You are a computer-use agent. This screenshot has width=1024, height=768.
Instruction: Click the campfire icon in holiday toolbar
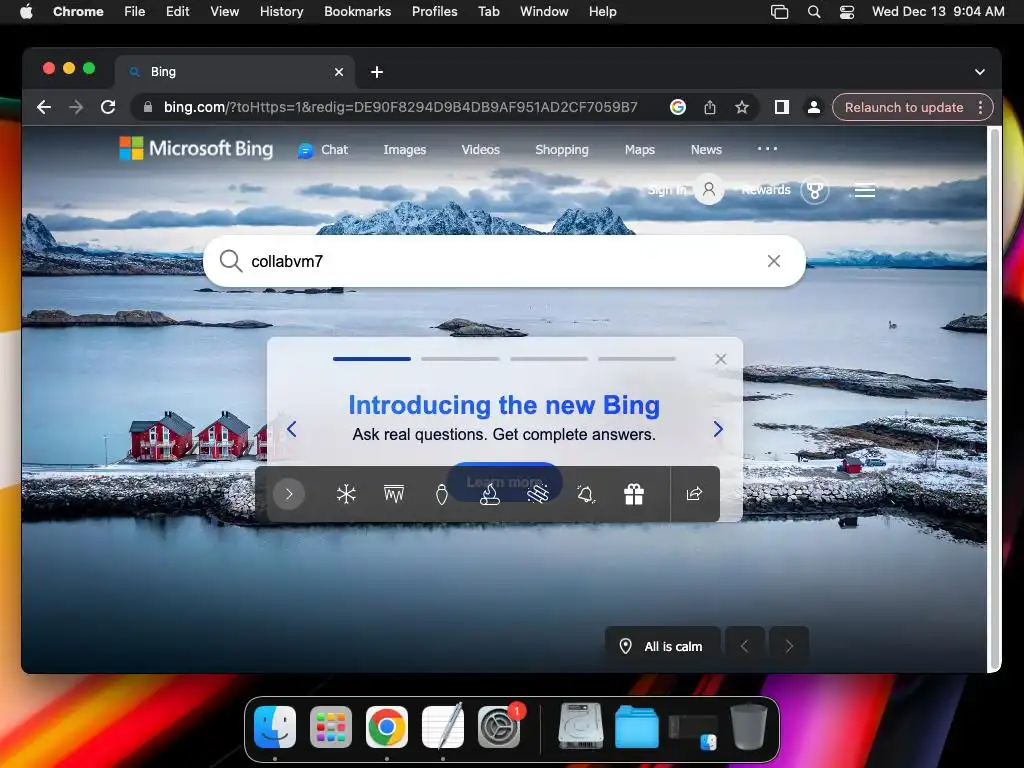click(490, 494)
